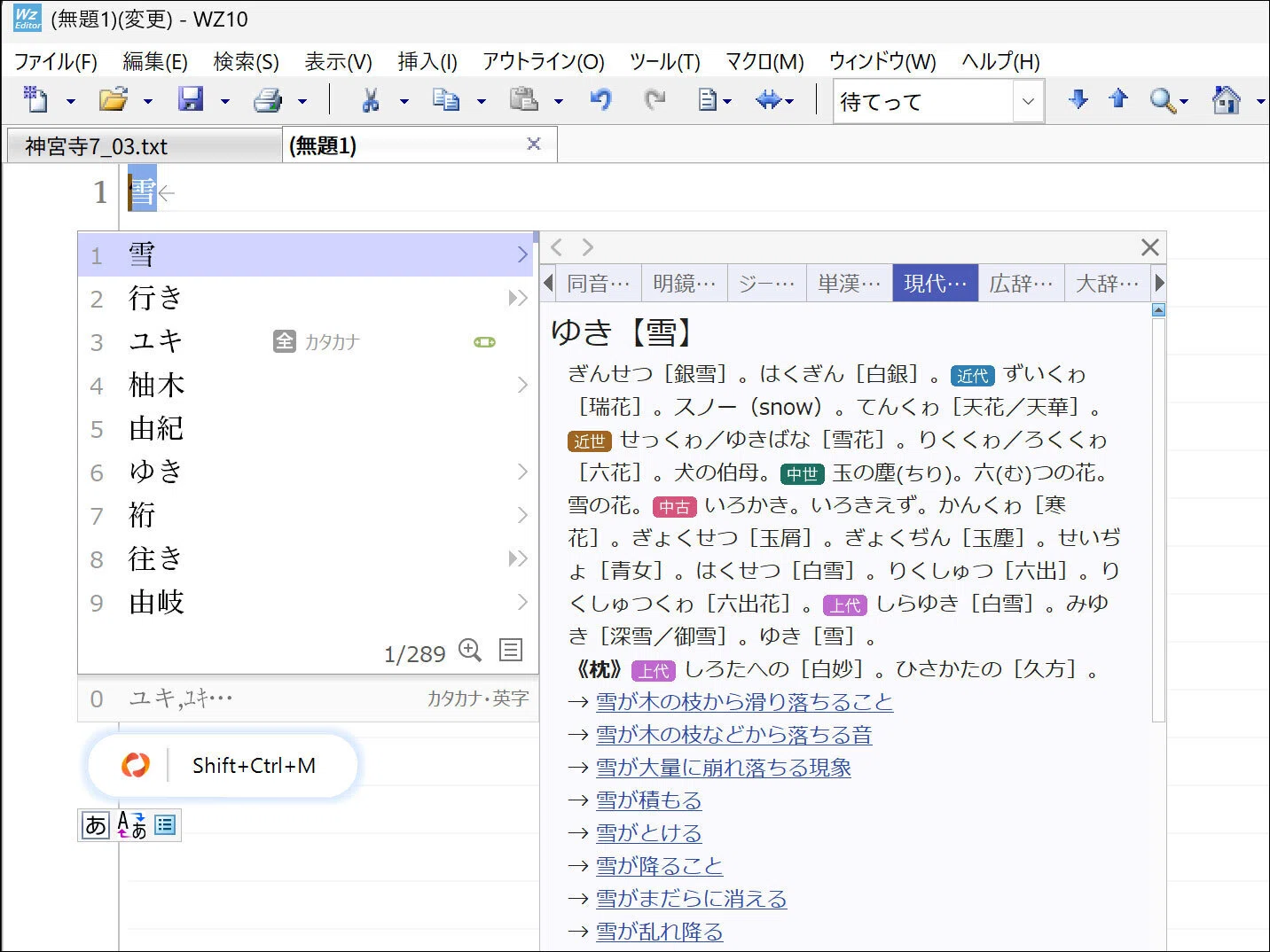Open link 雪が積もる

[648, 800]
